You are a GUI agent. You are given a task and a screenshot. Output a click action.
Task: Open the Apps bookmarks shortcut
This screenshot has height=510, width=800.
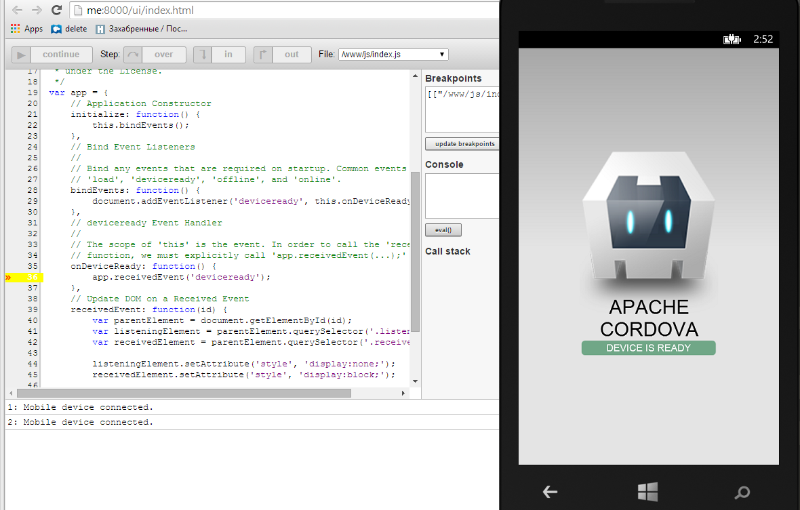click(x=27, y=29)
